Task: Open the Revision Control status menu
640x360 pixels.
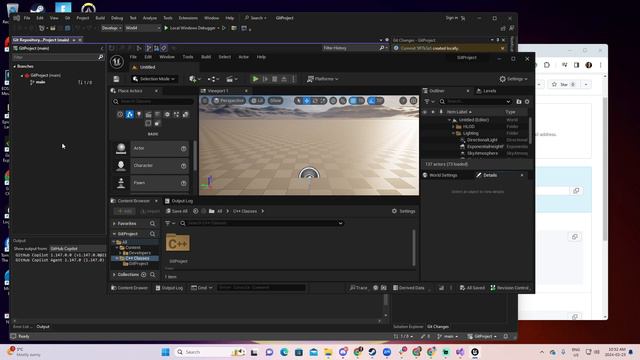Action: [x=510, y=288]
